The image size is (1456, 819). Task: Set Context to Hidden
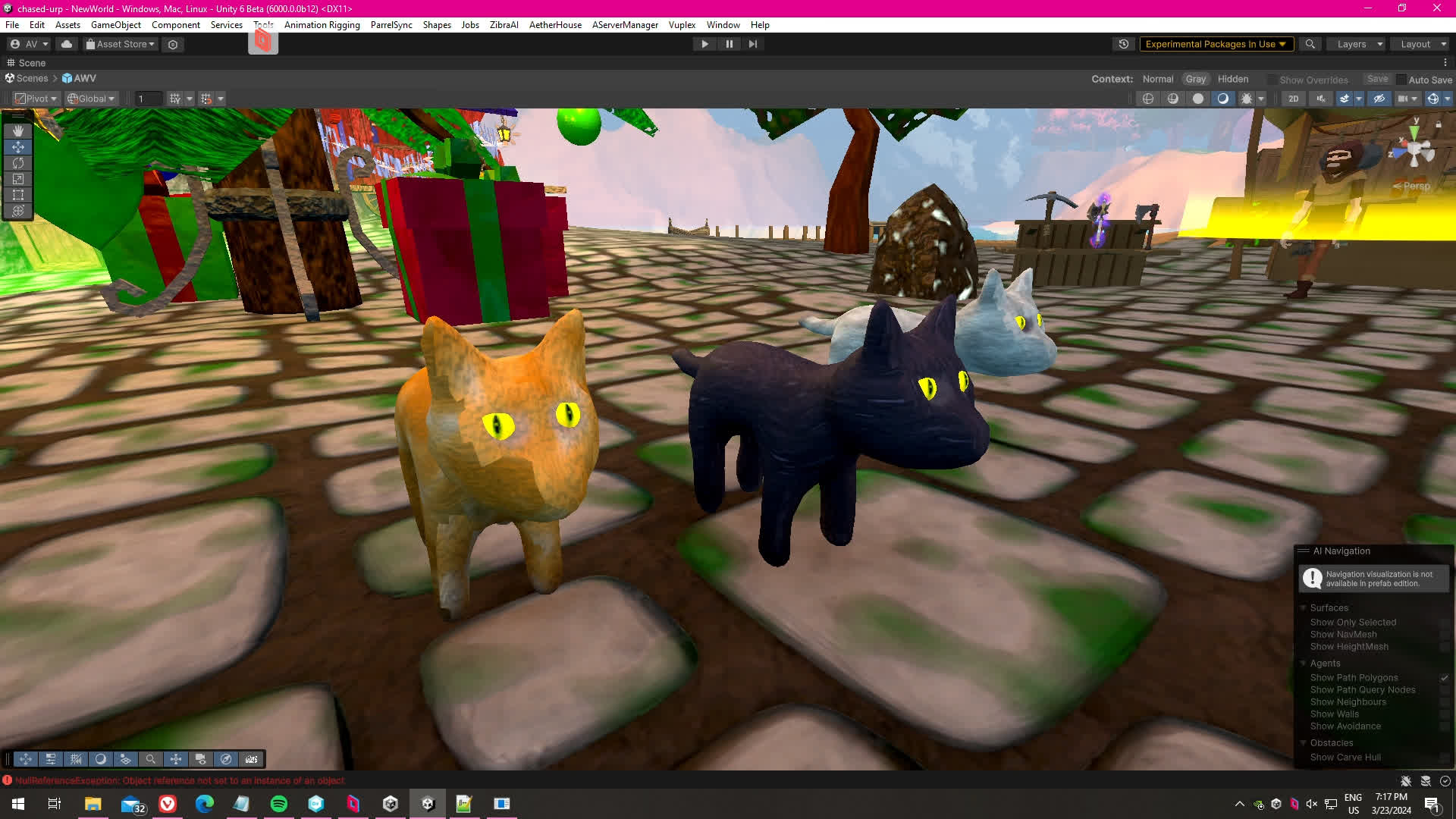pyautogui.click(x=1232, y=79)
